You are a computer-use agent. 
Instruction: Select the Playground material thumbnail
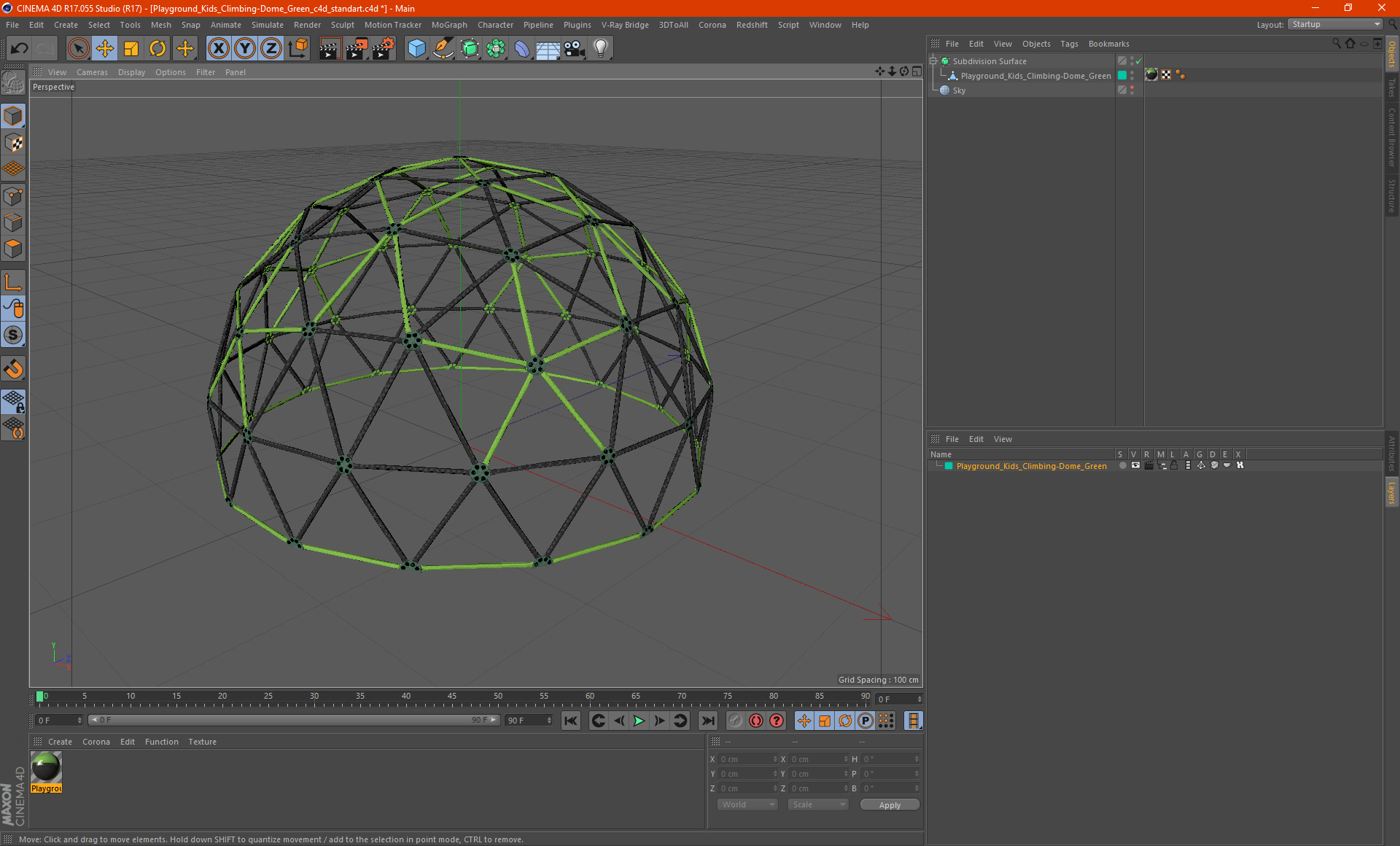[47, 768]
